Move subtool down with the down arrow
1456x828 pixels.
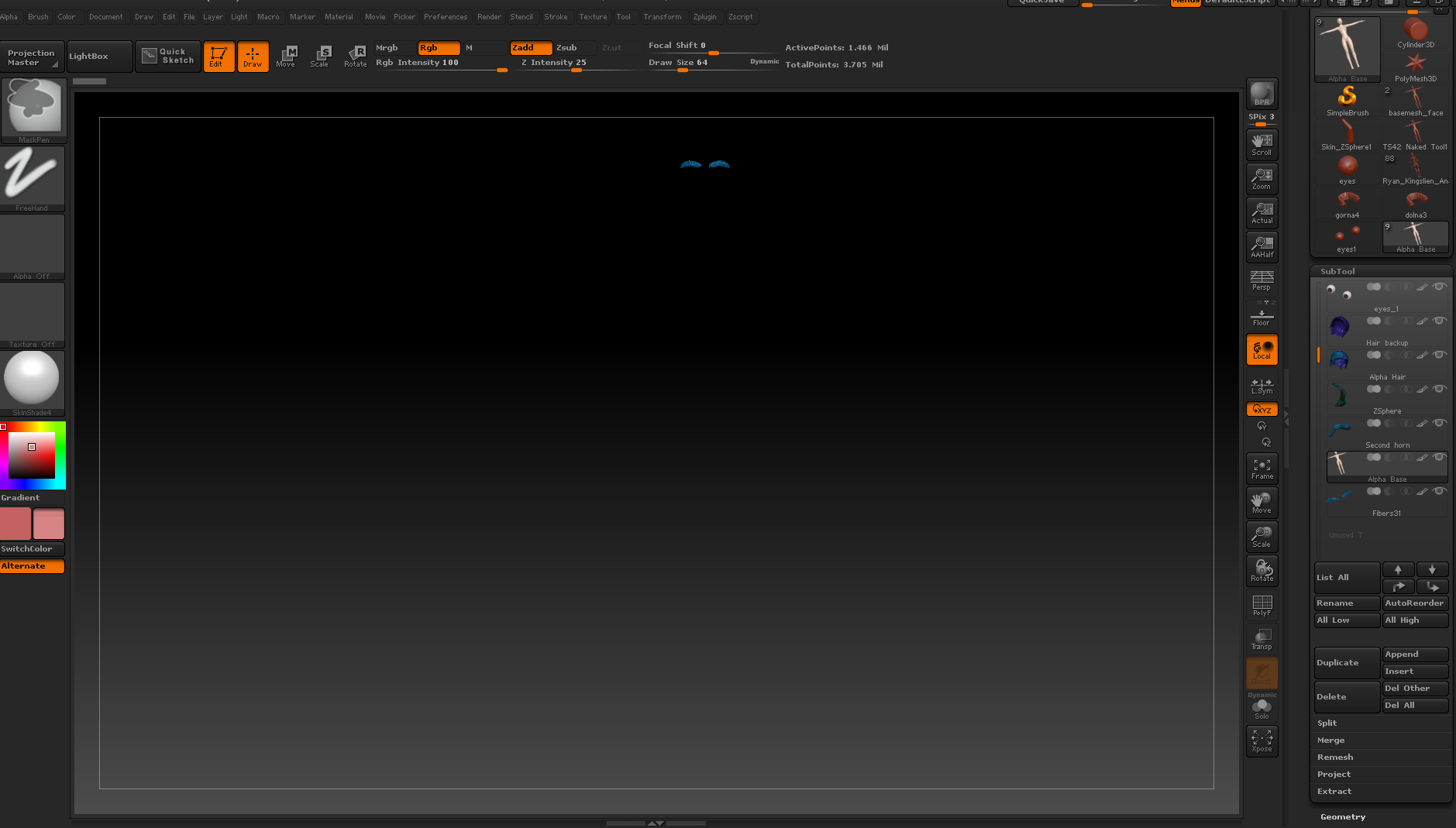(1433, 569)
